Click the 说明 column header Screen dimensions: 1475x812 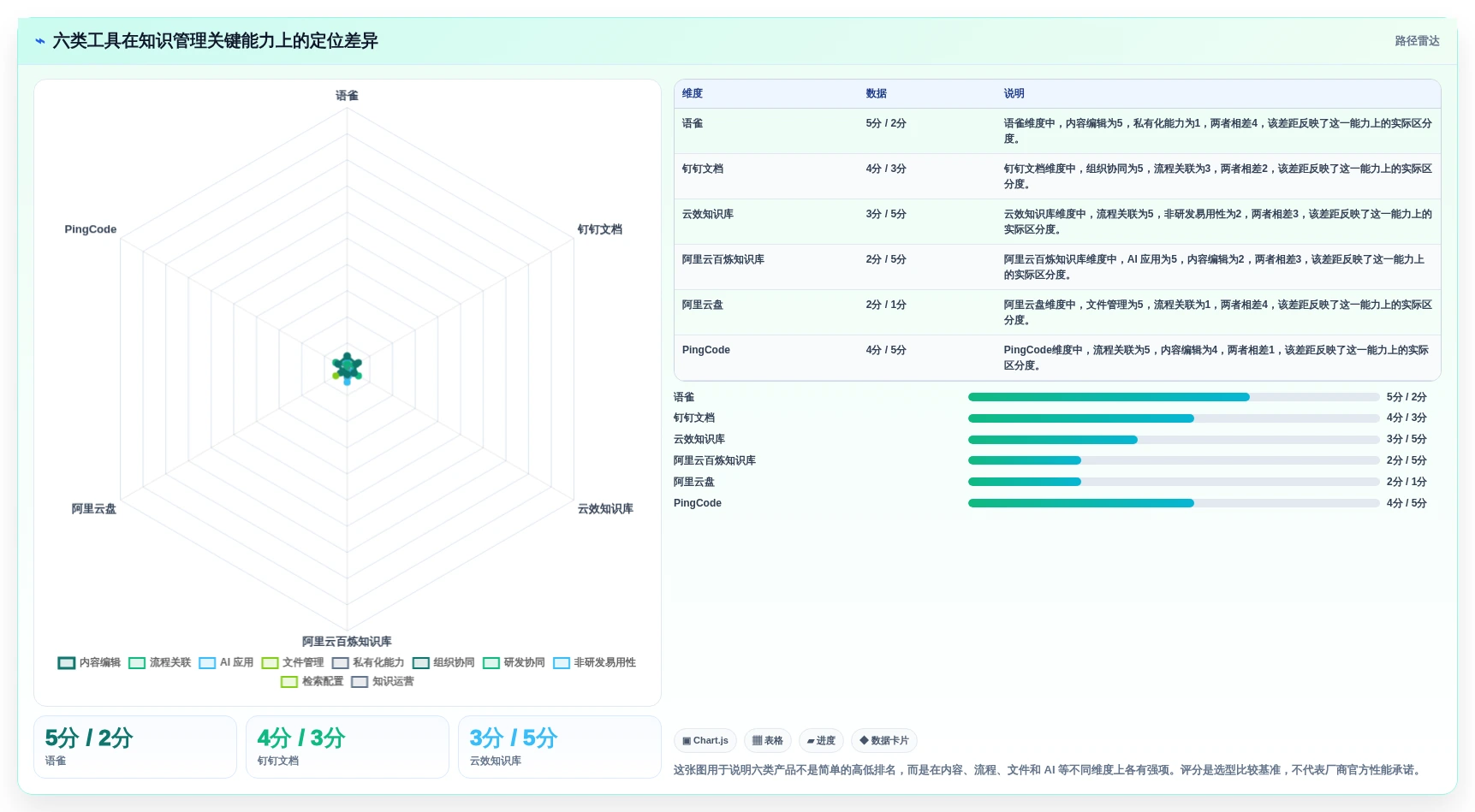[x=1014, y=94]
